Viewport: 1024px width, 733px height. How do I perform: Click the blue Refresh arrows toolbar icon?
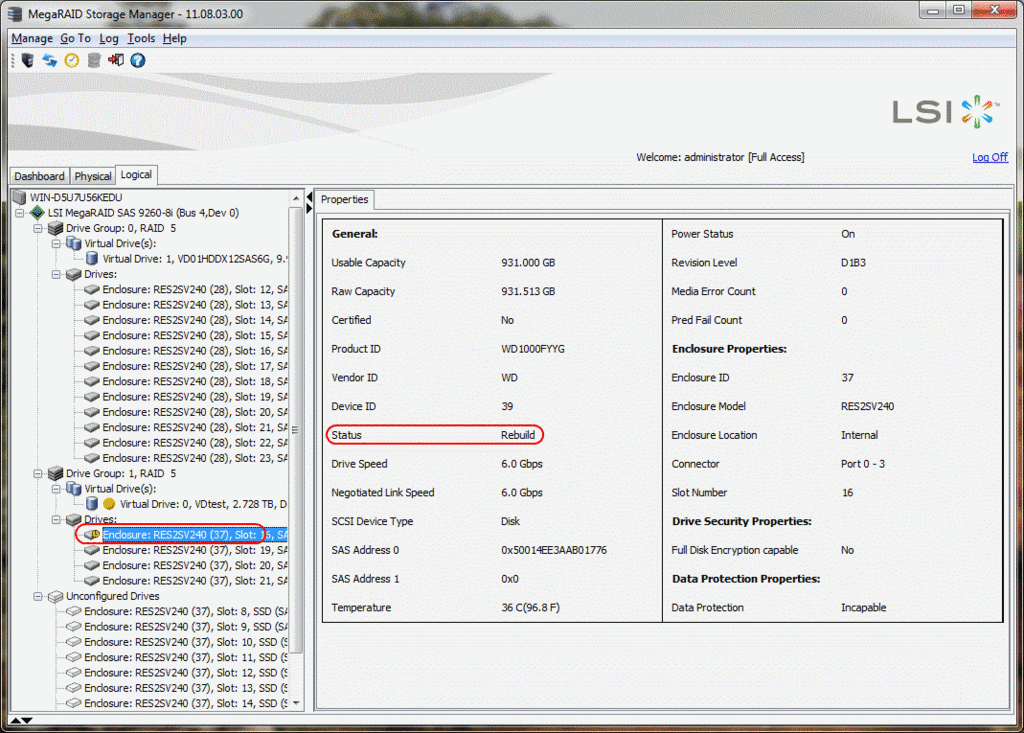pyautogui.click(x=50, y=61)
